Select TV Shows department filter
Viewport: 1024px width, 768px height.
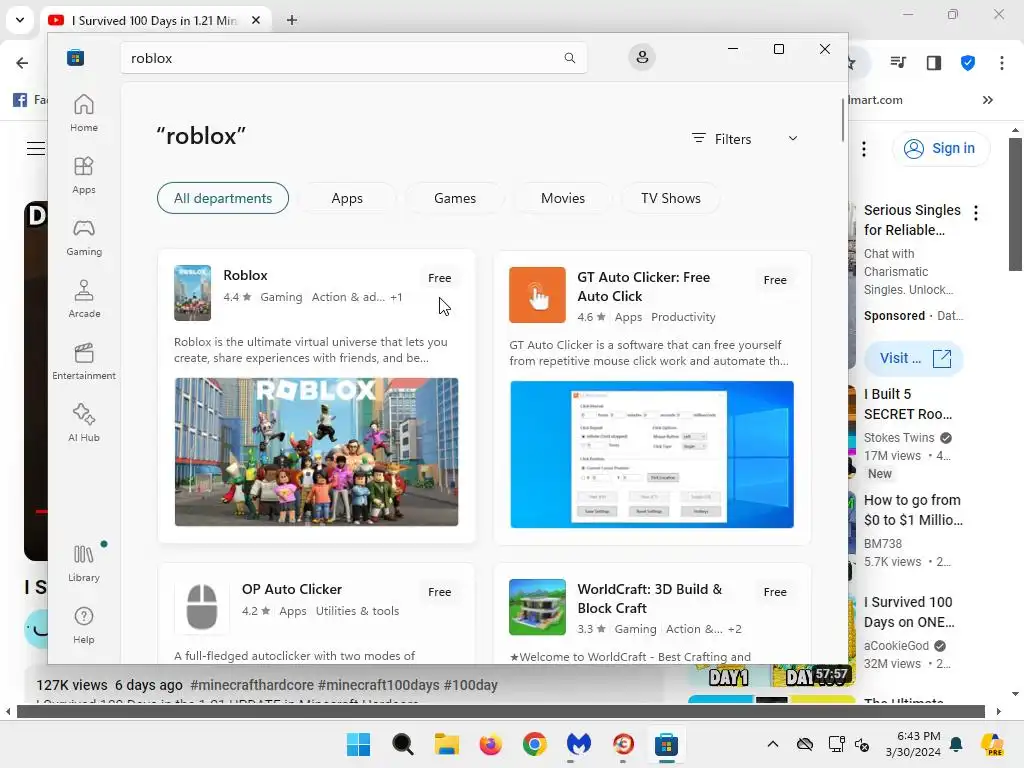click(671, 198)
